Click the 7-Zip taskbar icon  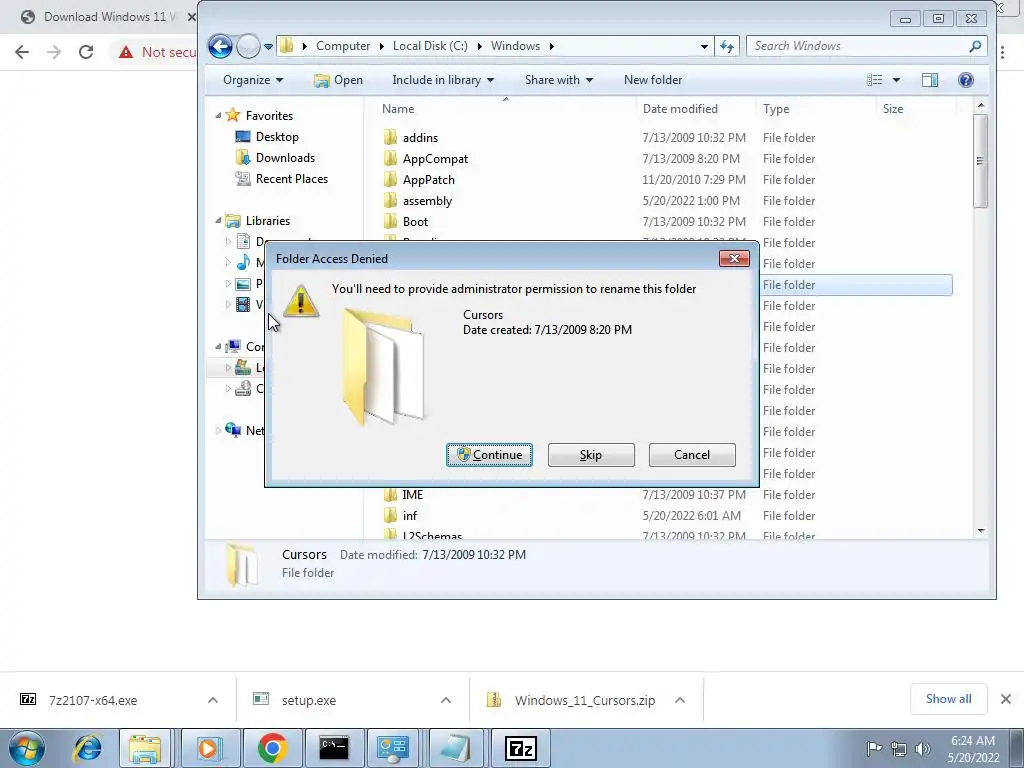521,748
